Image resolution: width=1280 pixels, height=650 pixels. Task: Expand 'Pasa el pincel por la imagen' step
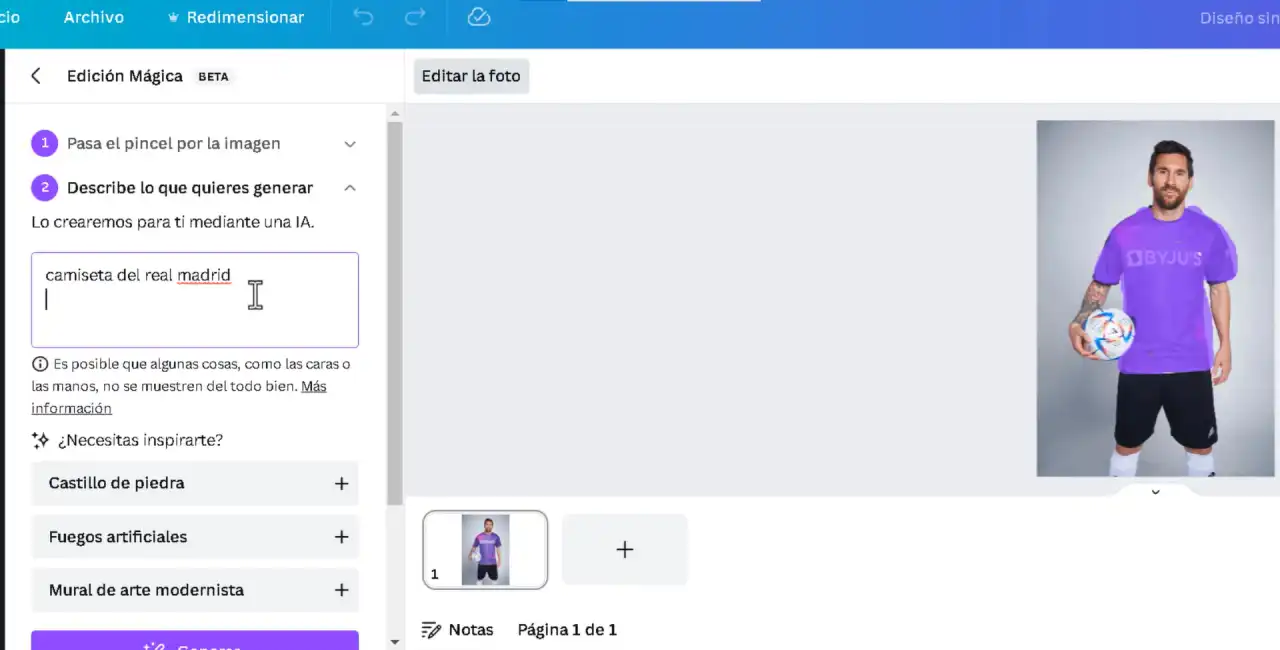click(350, 143)
